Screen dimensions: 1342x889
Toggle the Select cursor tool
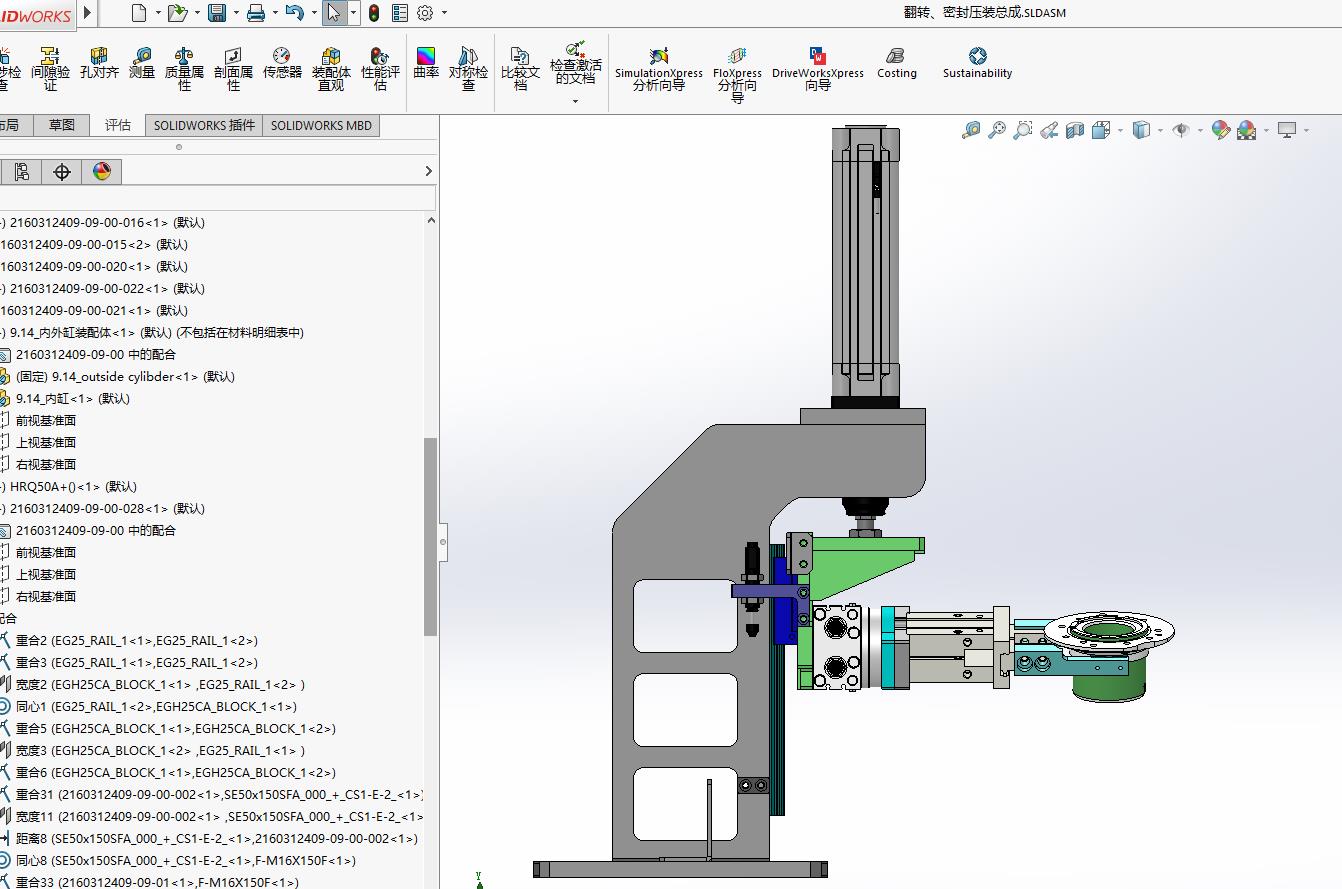tap(334, 13)
